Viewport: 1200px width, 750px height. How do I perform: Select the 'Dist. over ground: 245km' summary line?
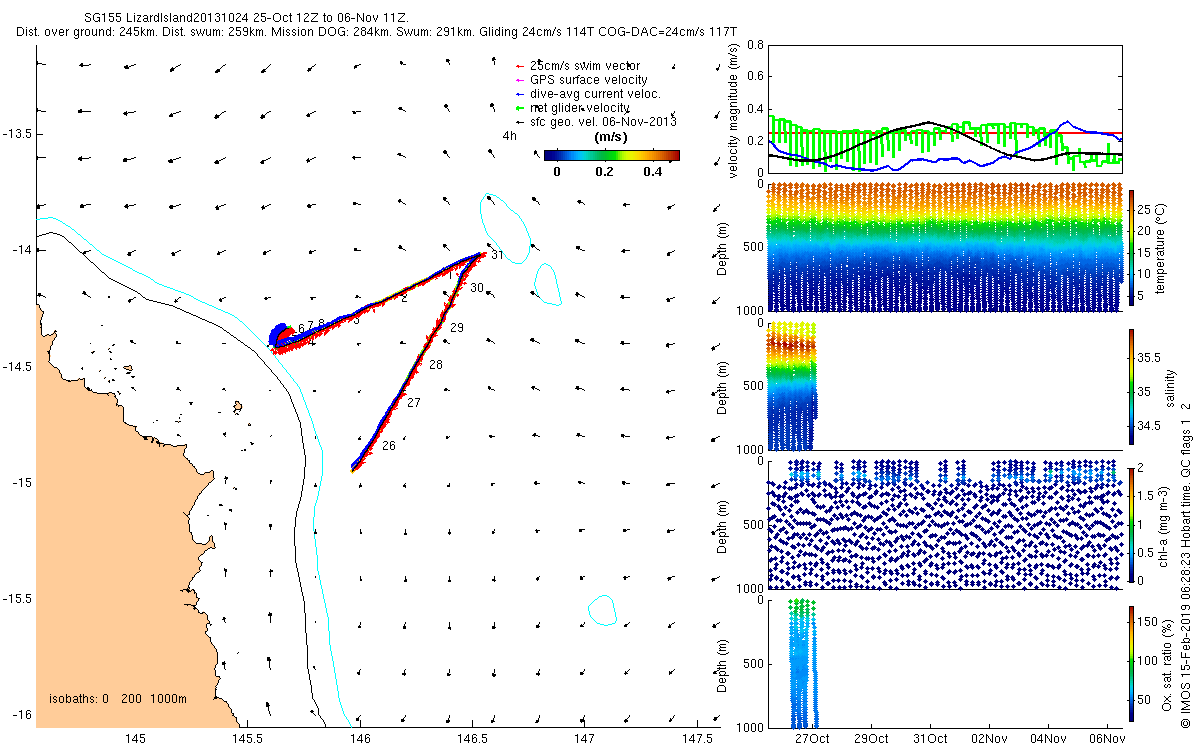(x=377, y=32)
